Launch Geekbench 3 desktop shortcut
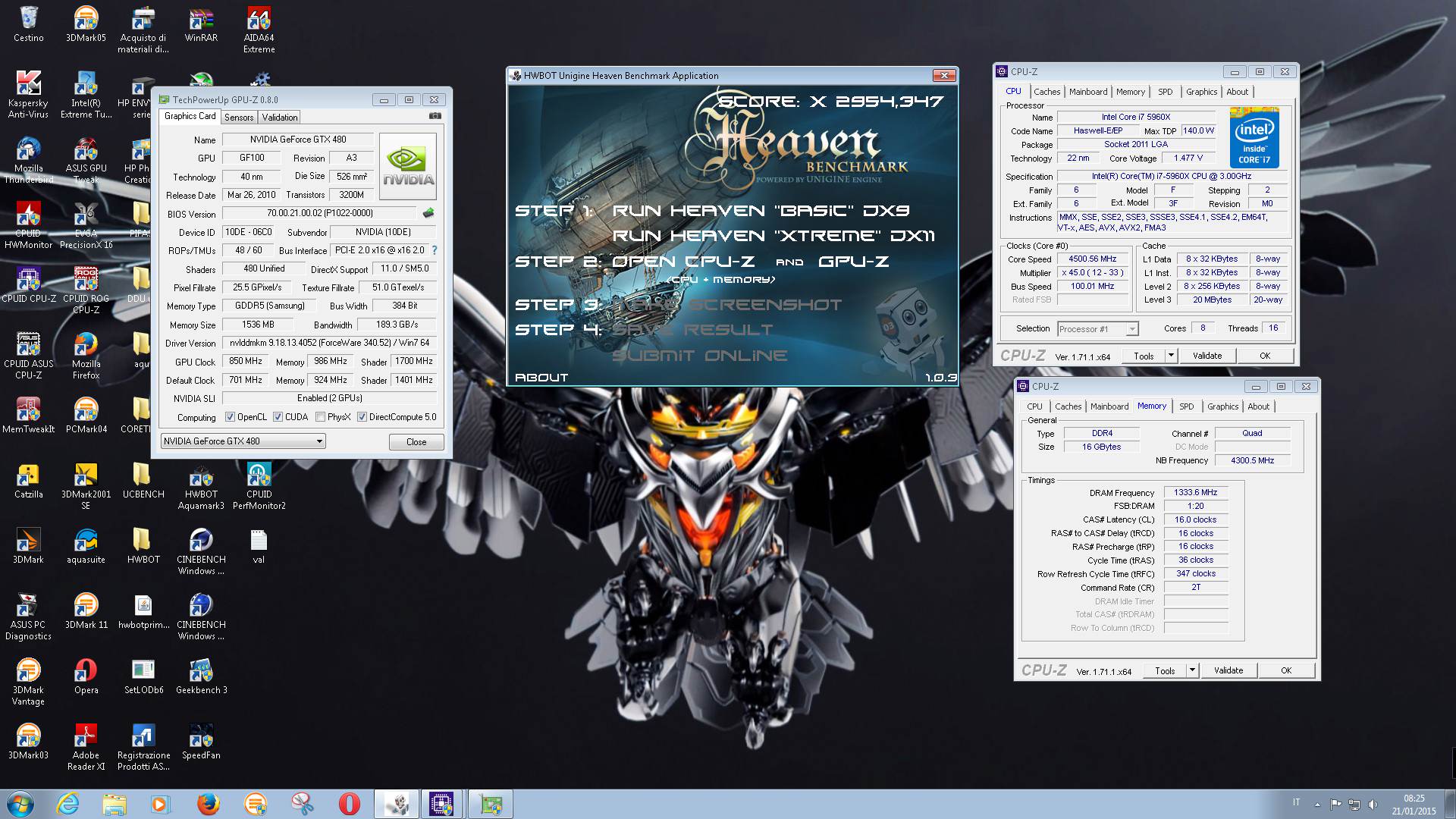1456x819 pixels. click(201, 676)
